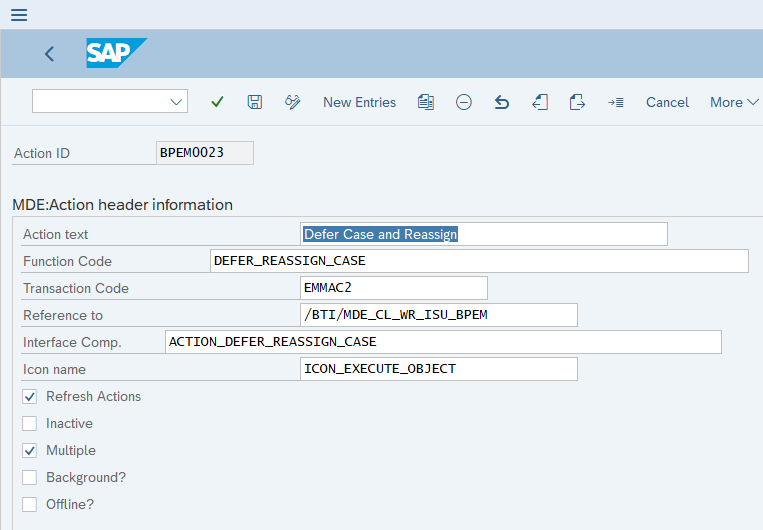Image resolution: width=763 pixels, height=530 pixels.
Task: Toggle display/change mode pencil icon
Action: click(x=293, y=102)
